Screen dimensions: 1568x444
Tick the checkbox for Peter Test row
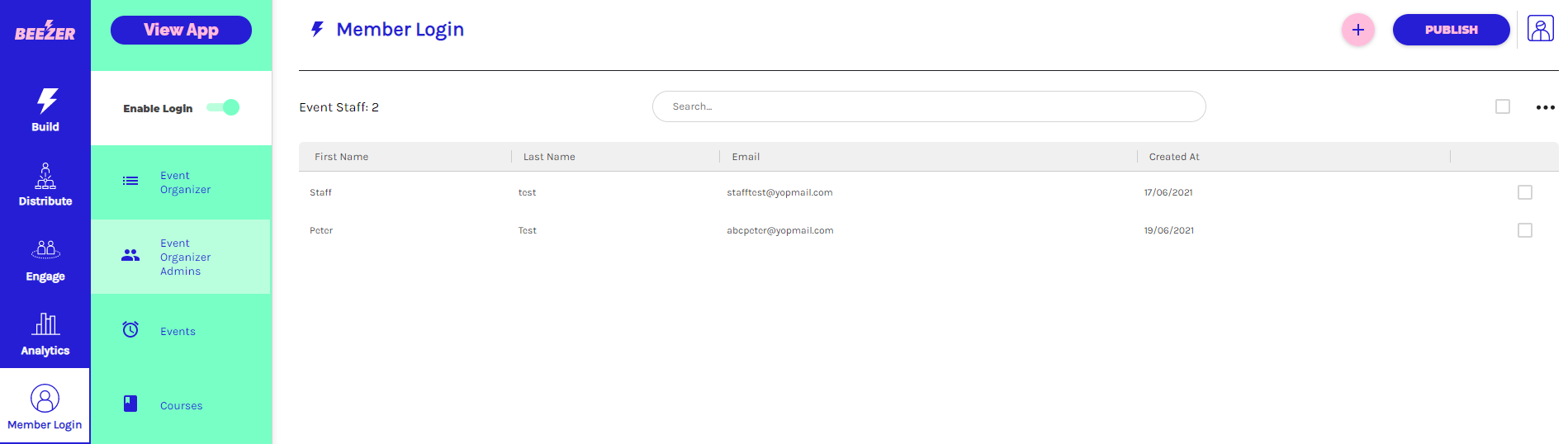[1524, 230]
